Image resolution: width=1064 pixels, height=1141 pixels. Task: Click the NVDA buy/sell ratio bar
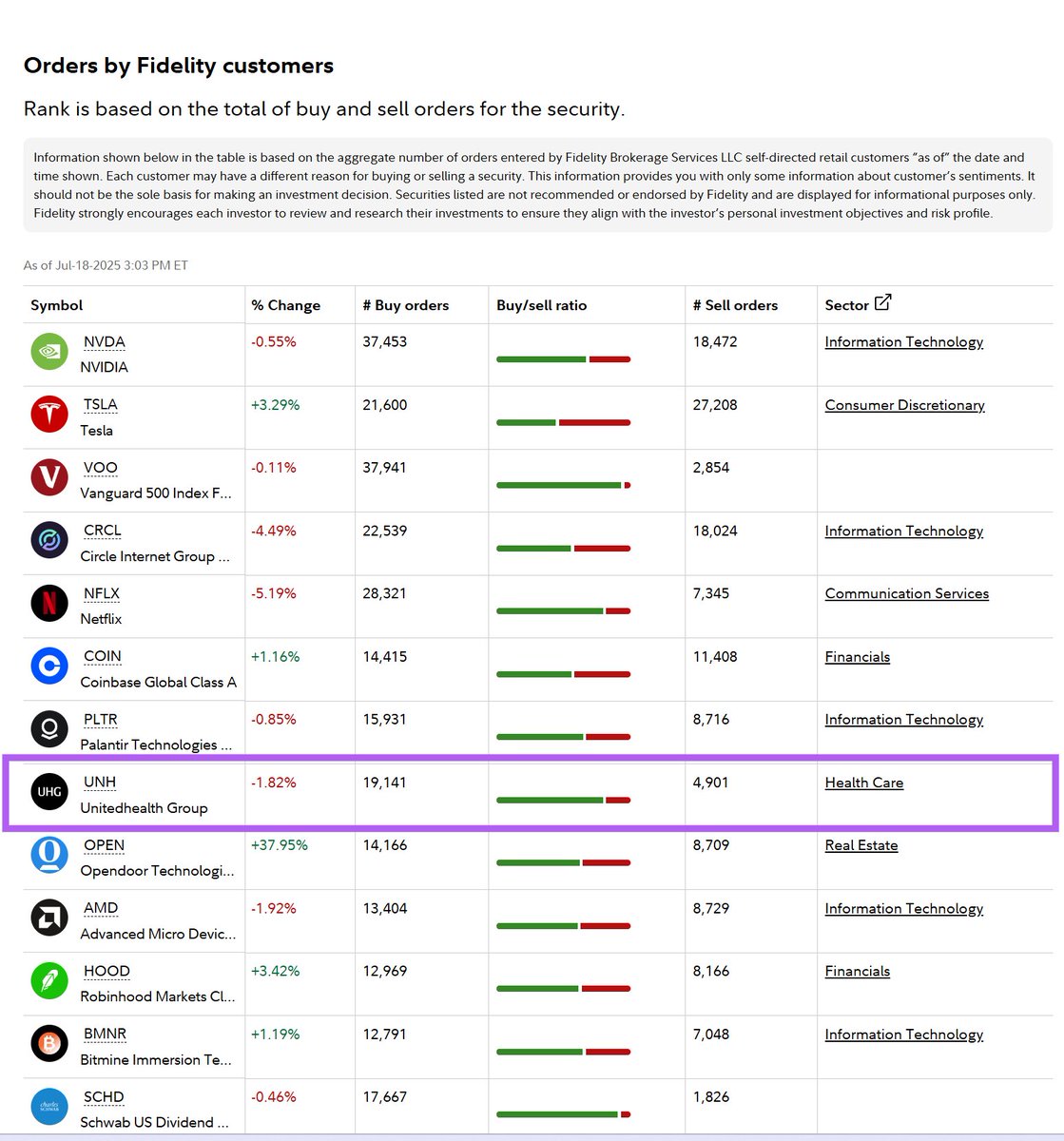[563, 359]
